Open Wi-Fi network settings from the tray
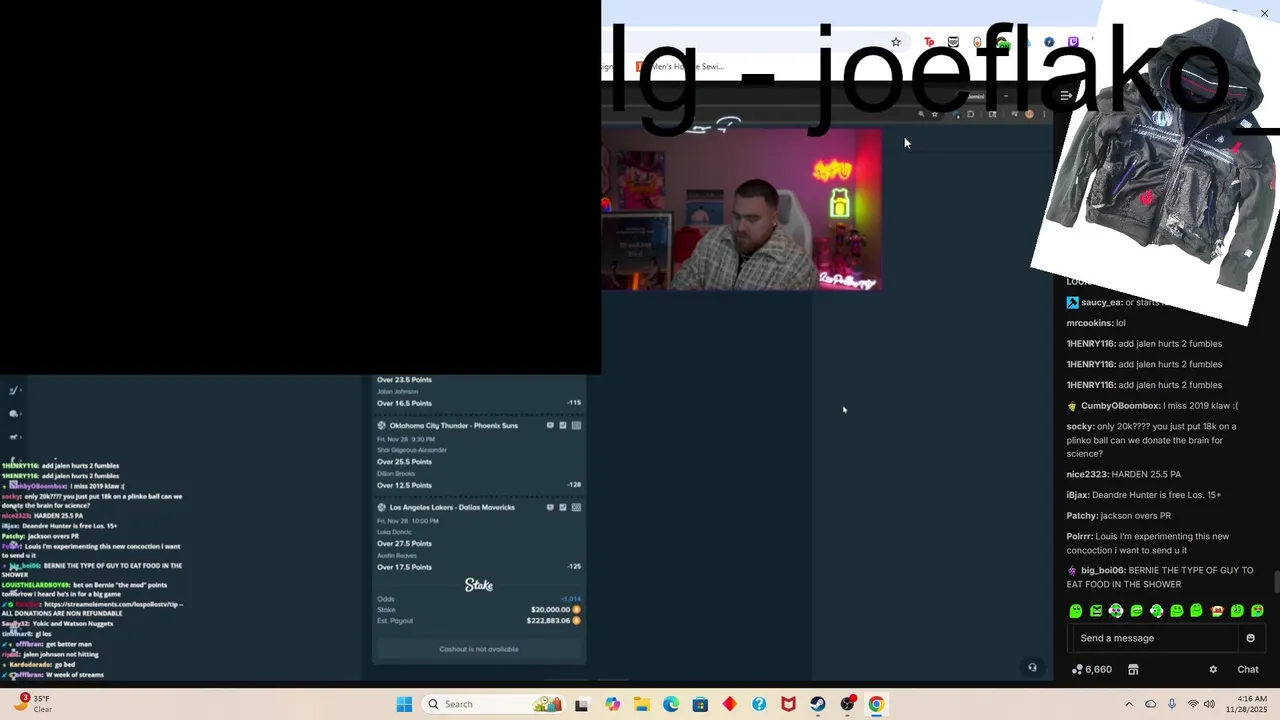The image size is (1280, 720). click(x=1193, y=704)
